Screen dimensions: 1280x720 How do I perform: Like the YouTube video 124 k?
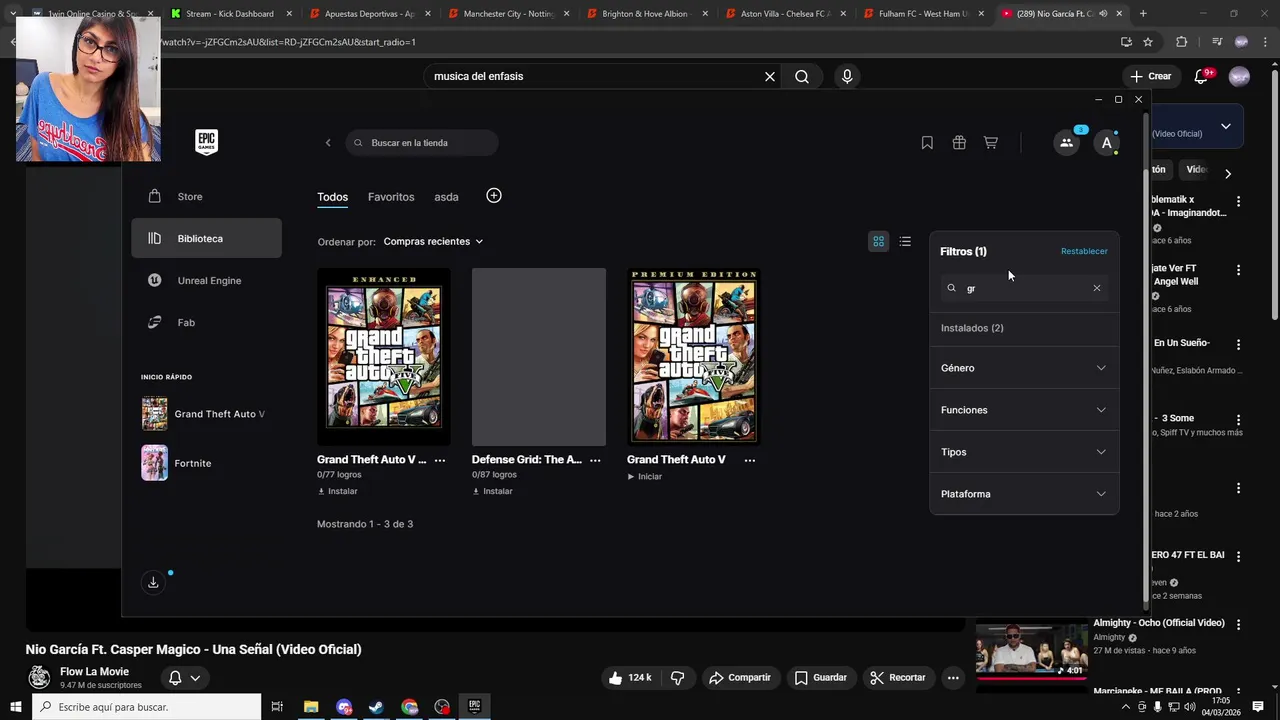[x=629, y=678]
